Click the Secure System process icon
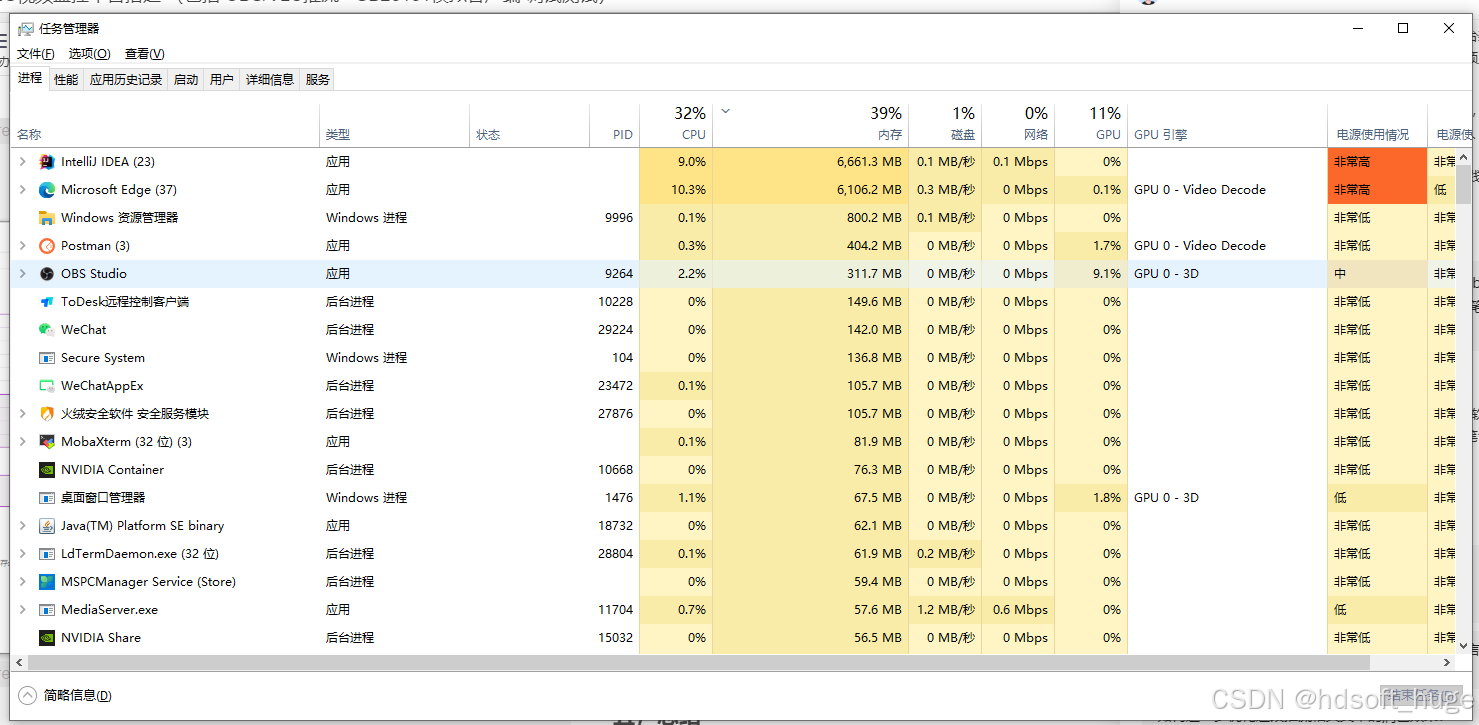Image resolution: width=1479 pixels, height=725 pixels. [x=46, y=357]
